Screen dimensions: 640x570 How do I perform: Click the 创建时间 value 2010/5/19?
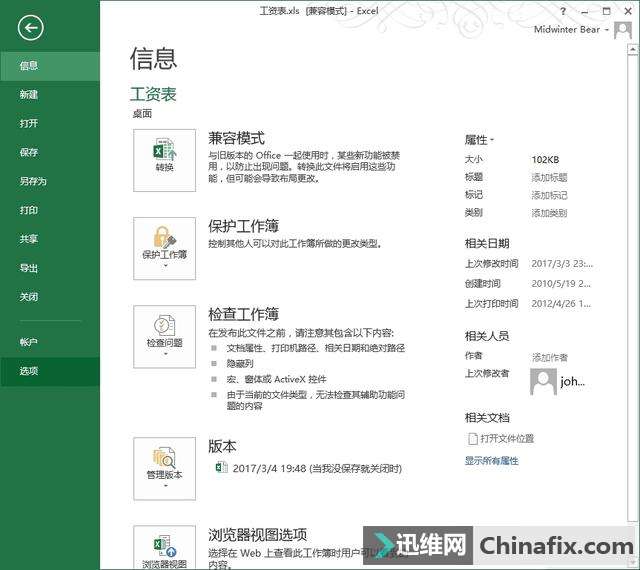561,283
